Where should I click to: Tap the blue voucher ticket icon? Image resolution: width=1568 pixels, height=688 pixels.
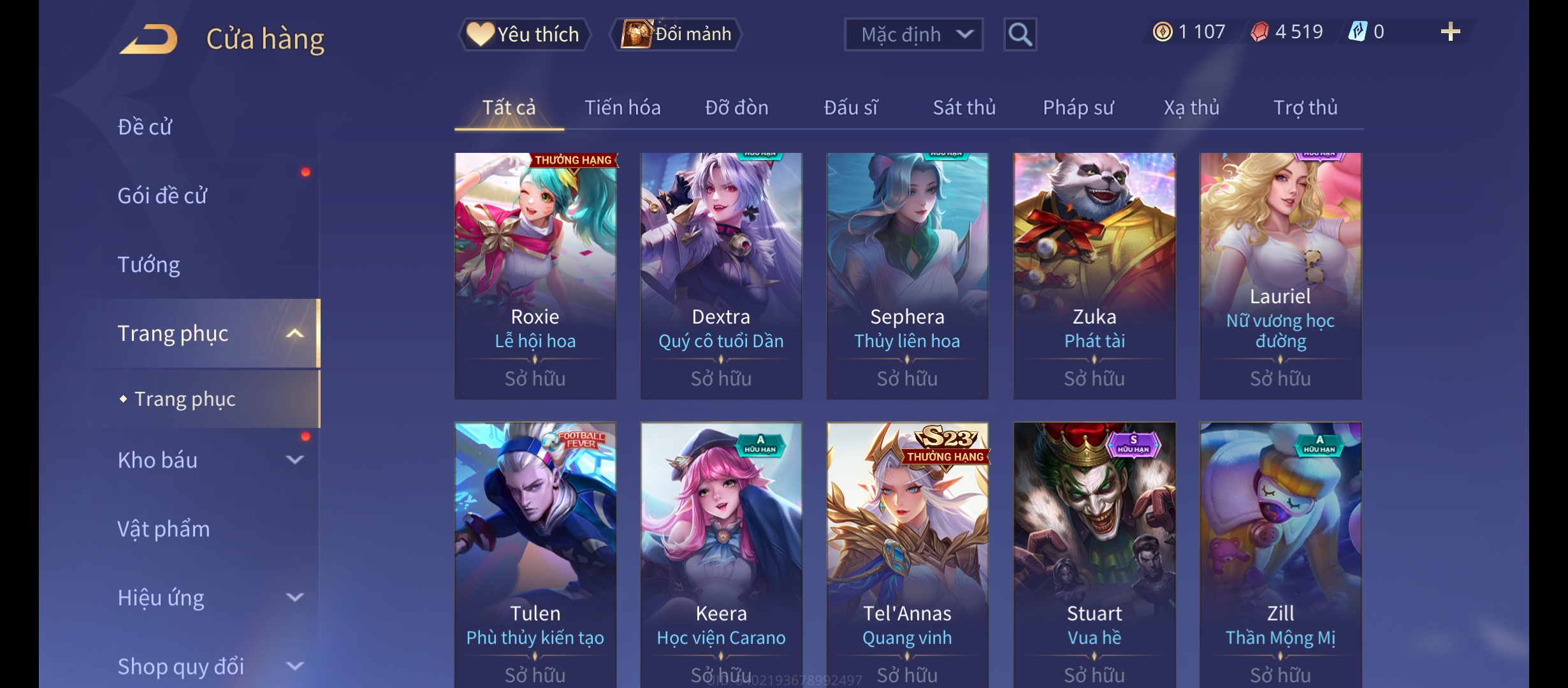tap(1357, 32)
